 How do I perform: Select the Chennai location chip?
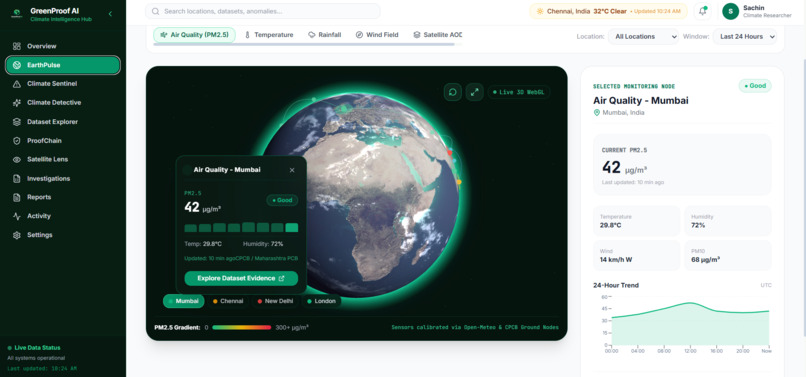coord(228,301)
